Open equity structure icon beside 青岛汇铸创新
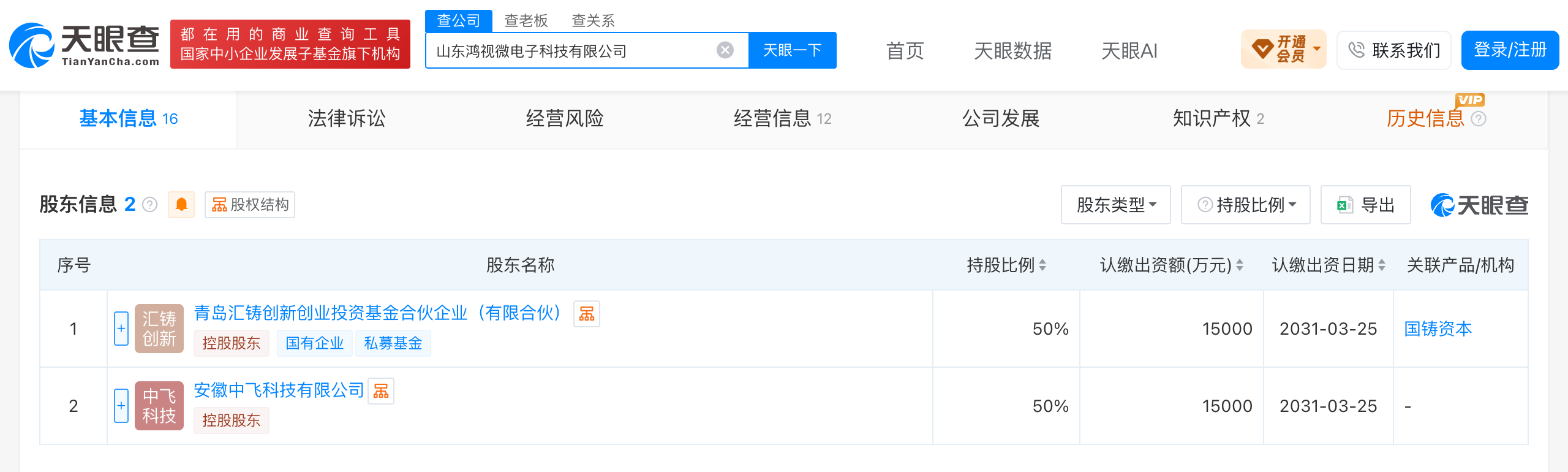This screenshot has height=472, width=1568. pyautogui.click(x=587, y=314)
